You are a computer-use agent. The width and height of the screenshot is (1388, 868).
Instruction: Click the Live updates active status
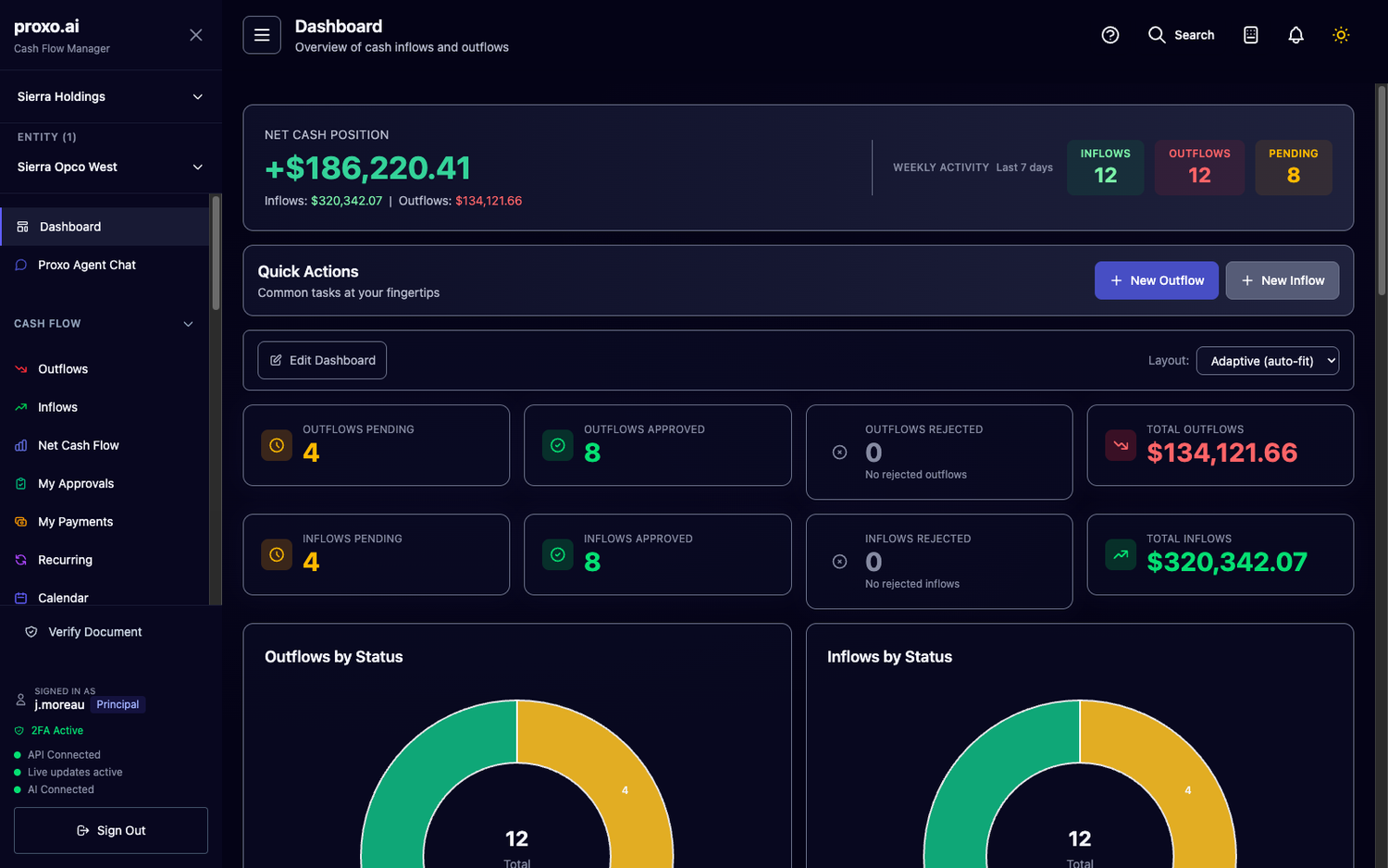pyautogui.click(x=75, y=773)
